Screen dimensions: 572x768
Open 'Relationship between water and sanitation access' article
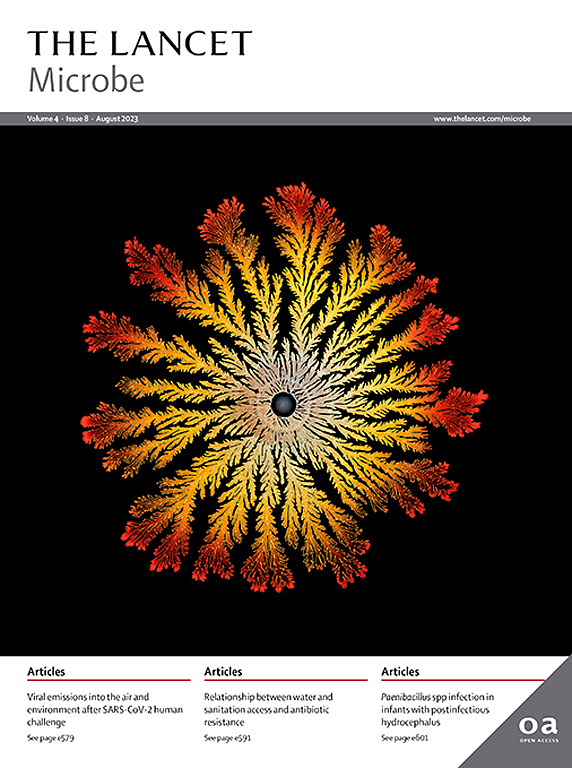pos(268,709)
